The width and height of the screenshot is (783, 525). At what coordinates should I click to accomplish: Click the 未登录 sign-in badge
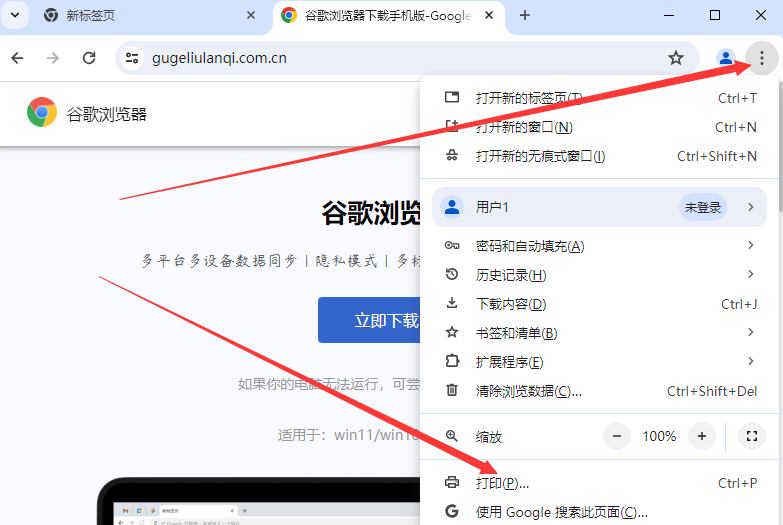(x=703, y=207)
